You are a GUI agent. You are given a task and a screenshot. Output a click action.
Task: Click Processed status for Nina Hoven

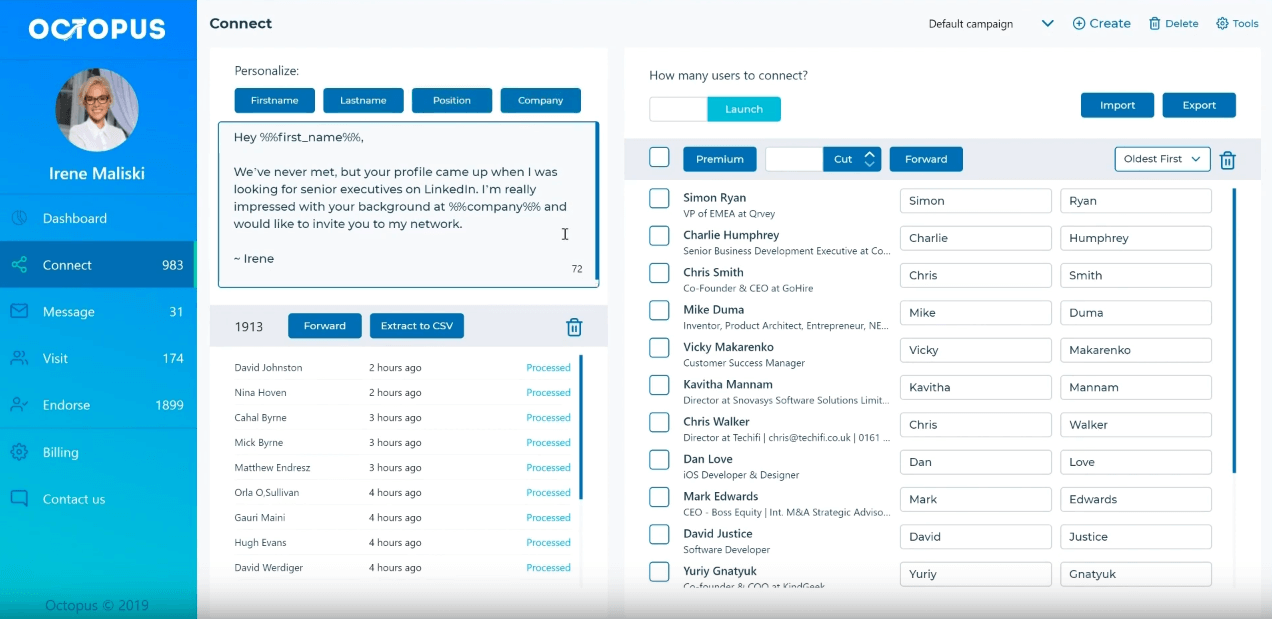pos(548,392)
